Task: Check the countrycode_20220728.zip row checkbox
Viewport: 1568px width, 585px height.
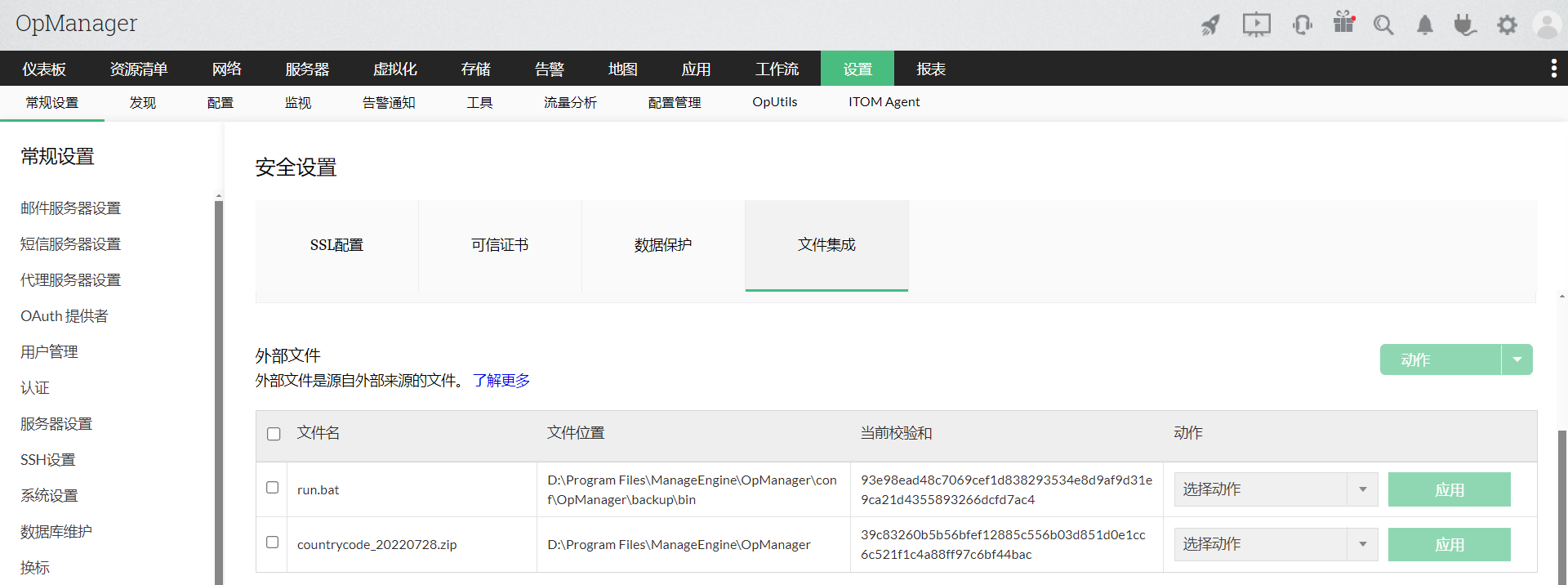Action: tap(273, 543)
